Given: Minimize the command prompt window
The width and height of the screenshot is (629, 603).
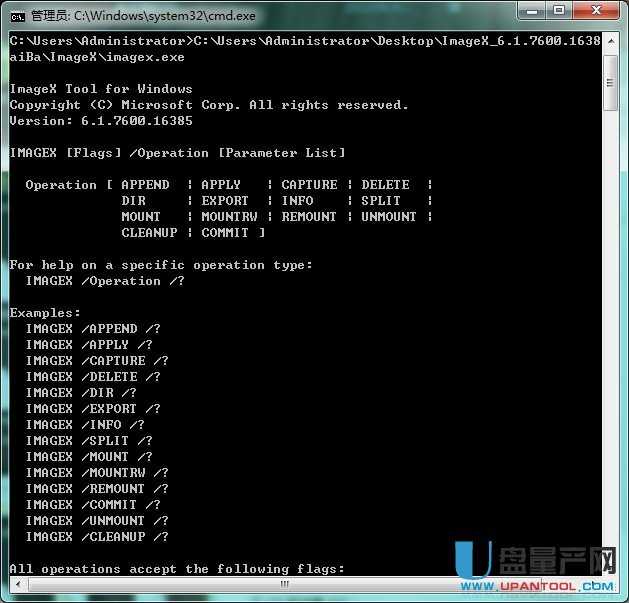Looking at the screenshot, I should 530,12.
